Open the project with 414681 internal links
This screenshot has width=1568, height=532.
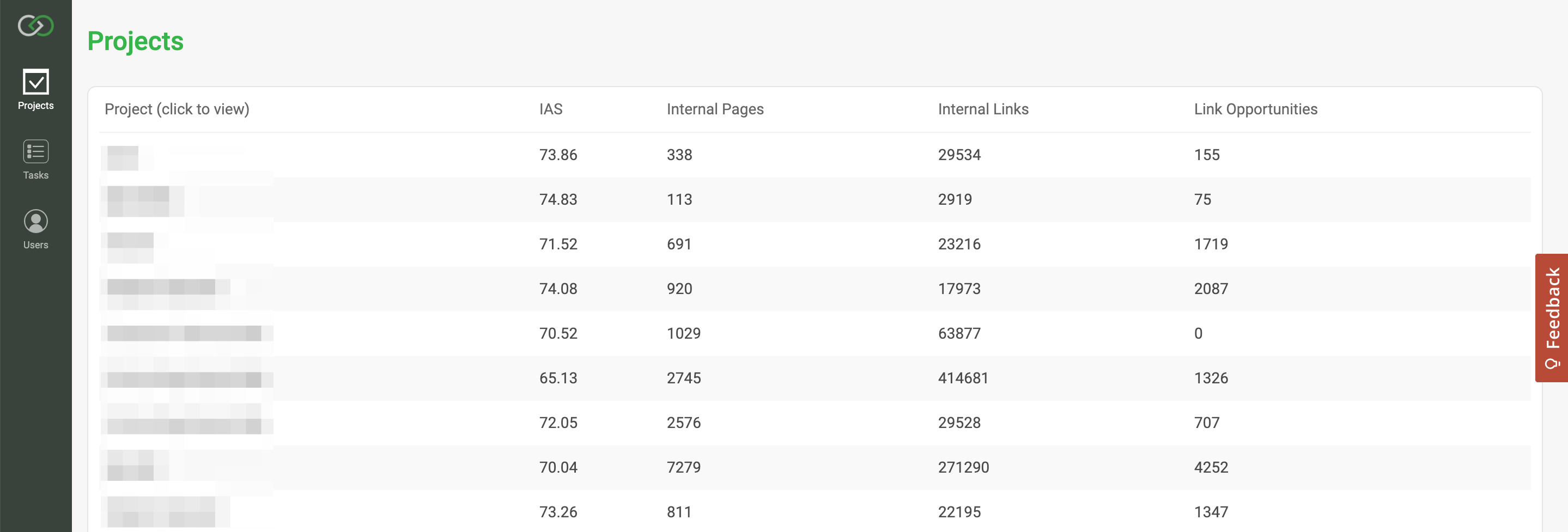pos(185,379)
